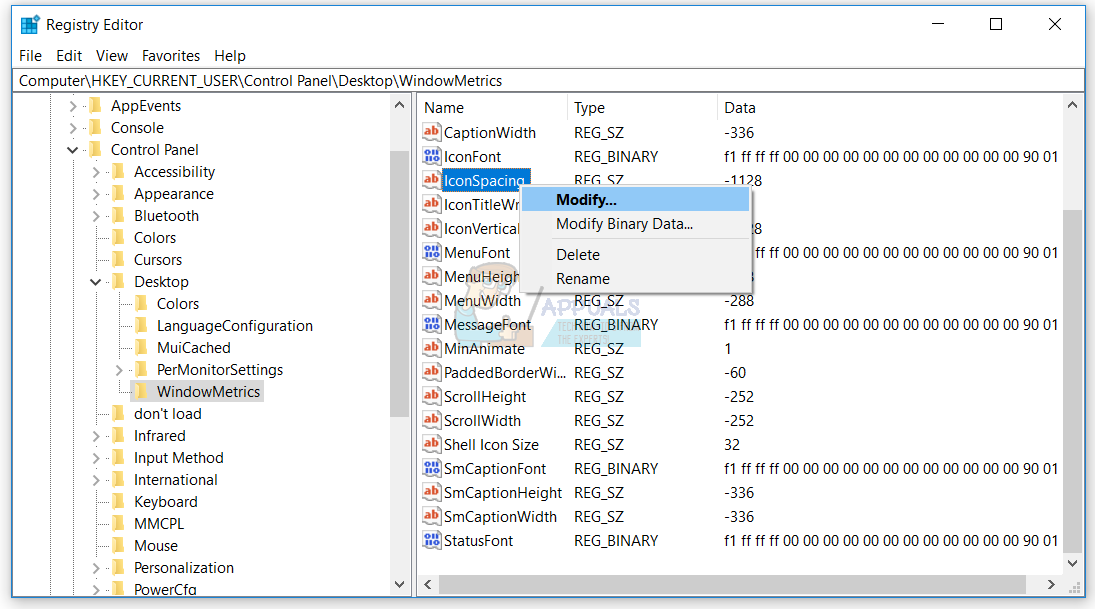Open the Favorites menu
Image resolution: width=1095 pixels, height=609 pixels.
click(x=171, y=56)
